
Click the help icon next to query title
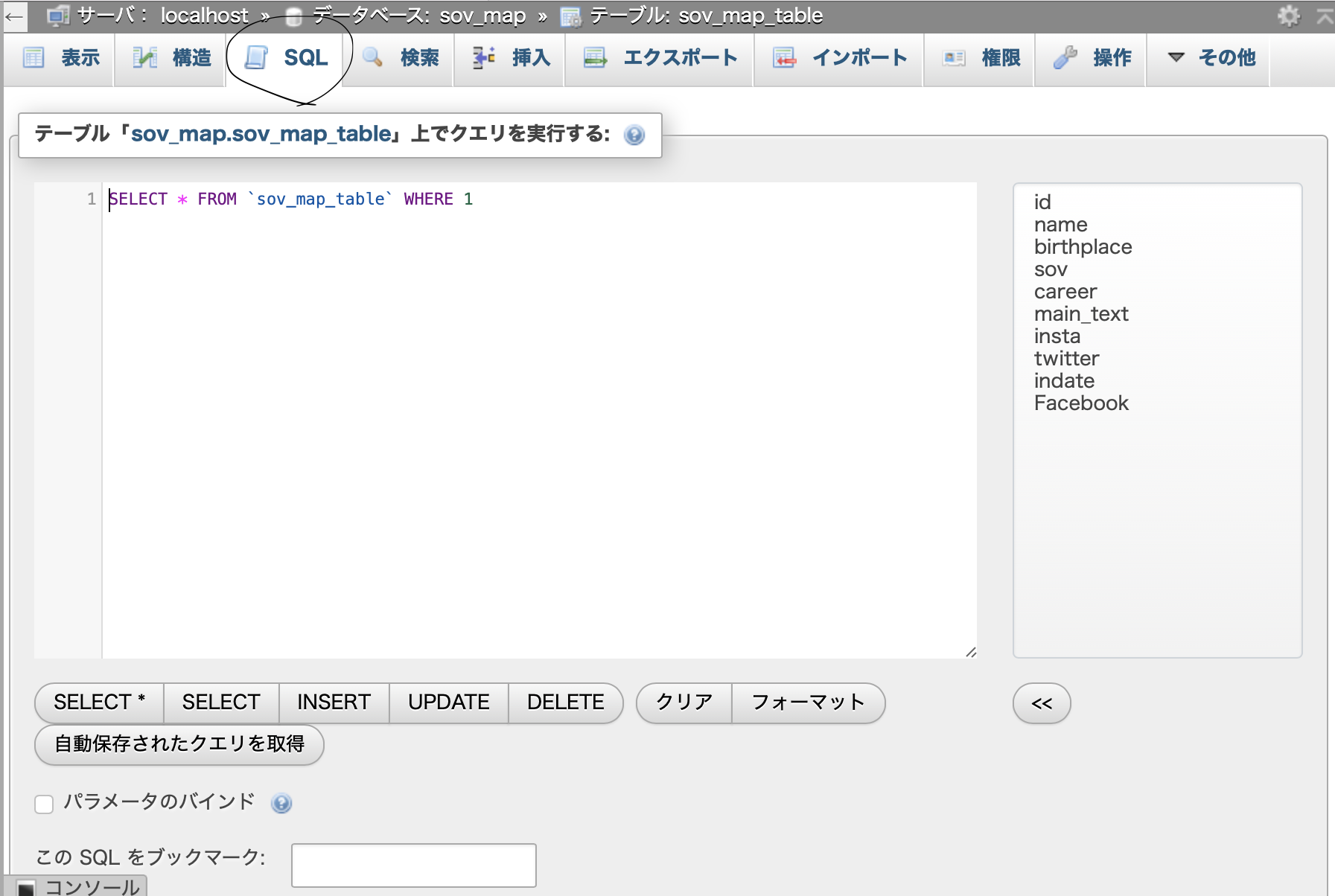(634, 135)
